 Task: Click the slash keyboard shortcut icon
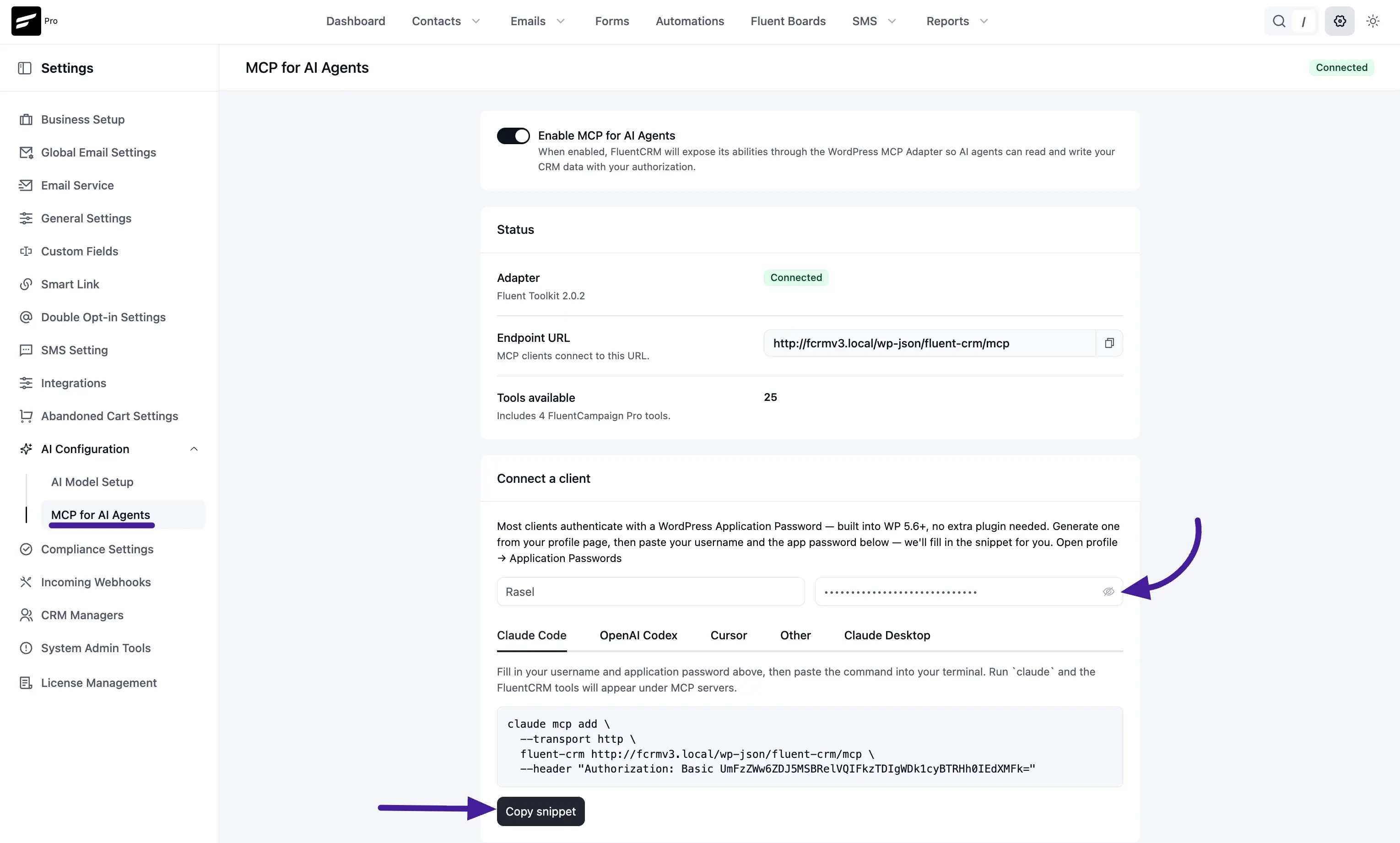1303,22
